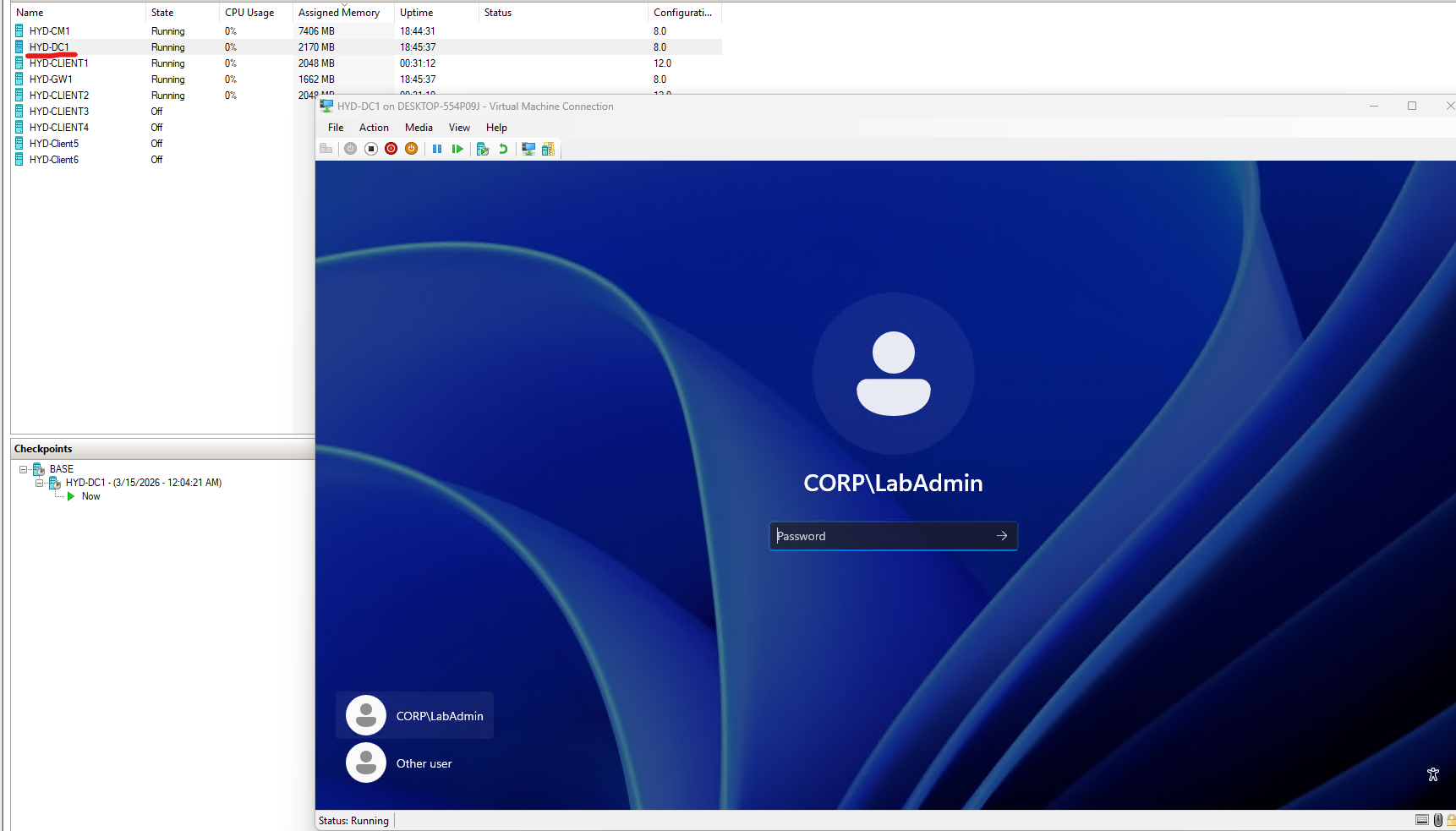This screenshot has height=831, width=1456.
Task: Click the HYD-DC1 checkpoint icon in the tree
Action: [x=54, y=483]
